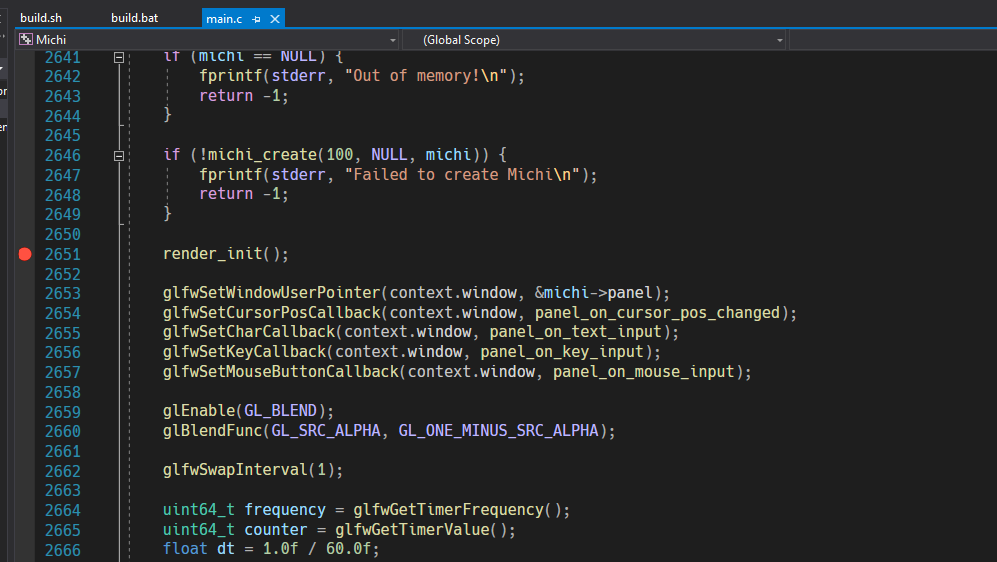
Task: Collapse the if block at line 2646
Action: point(119,156)
